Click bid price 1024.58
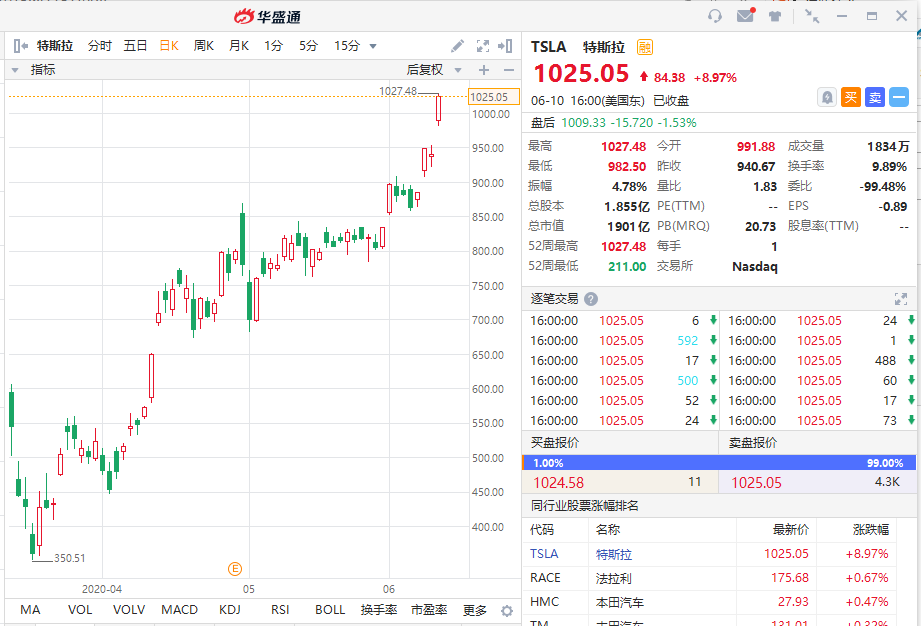Image resolution: width=921 pixels, height=626 pixels. tap(559, 483)
